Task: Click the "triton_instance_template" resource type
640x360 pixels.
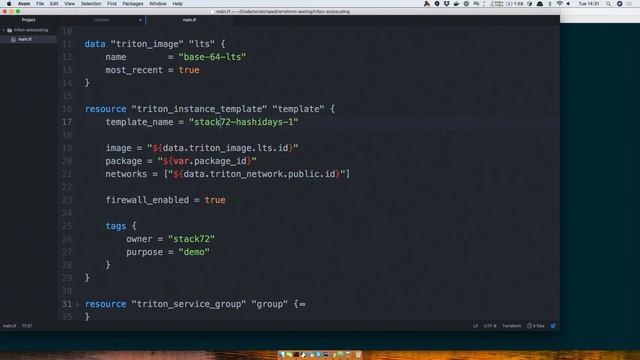Action: coord(199,109)
